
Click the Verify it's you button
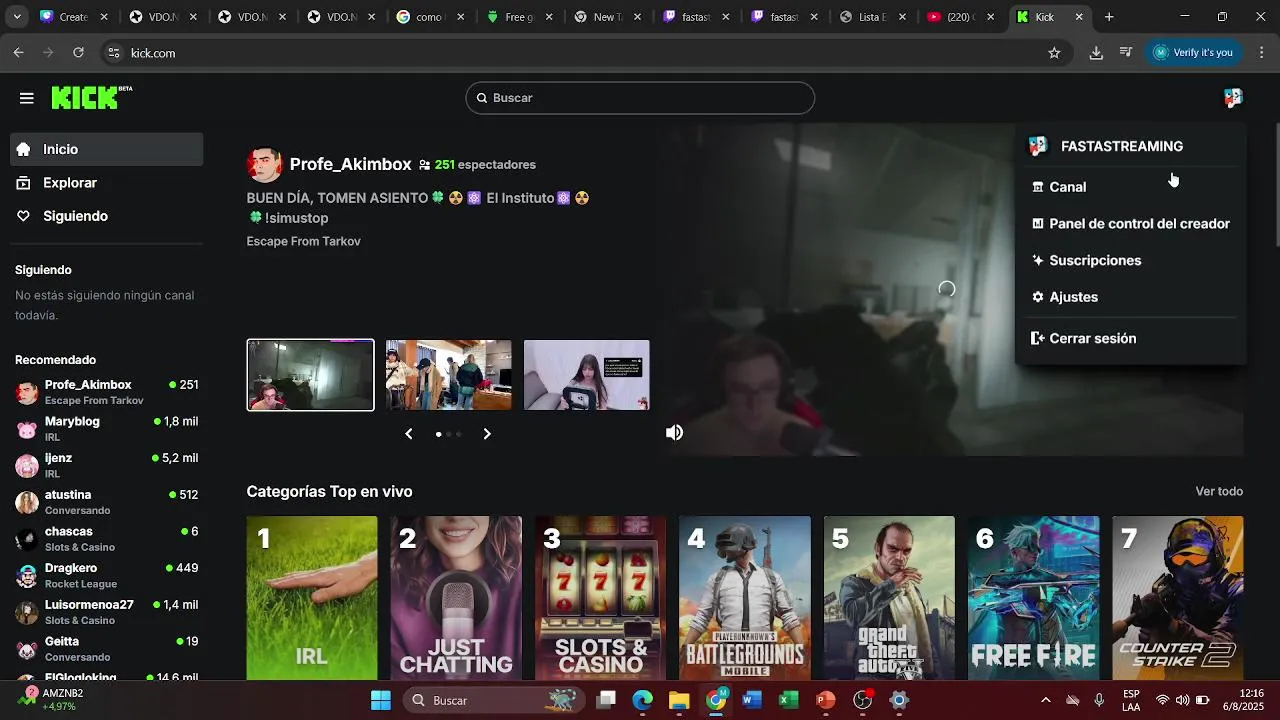coord(1196,53)
